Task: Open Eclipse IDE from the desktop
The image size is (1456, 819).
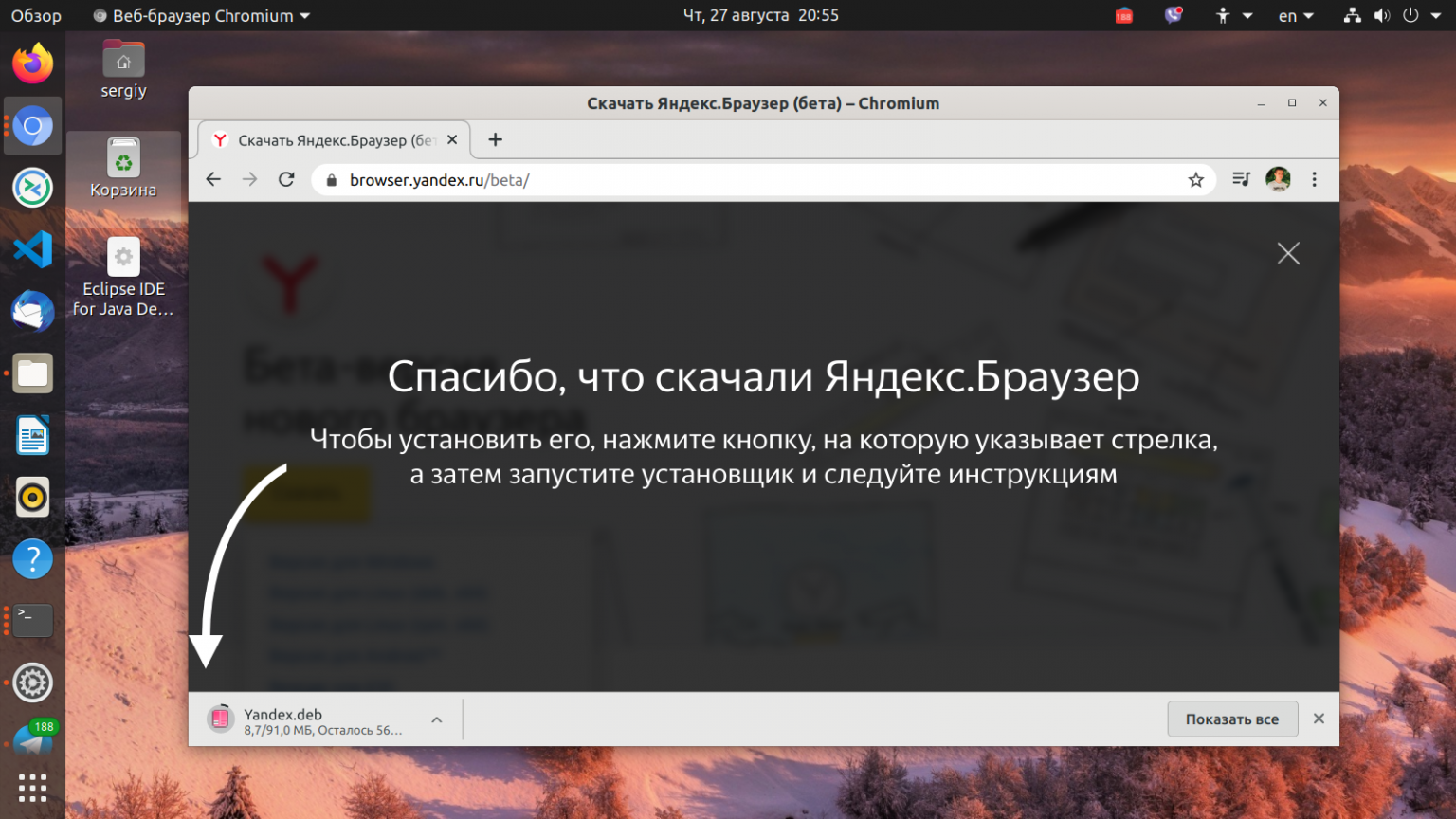Action: coord(122,256)
